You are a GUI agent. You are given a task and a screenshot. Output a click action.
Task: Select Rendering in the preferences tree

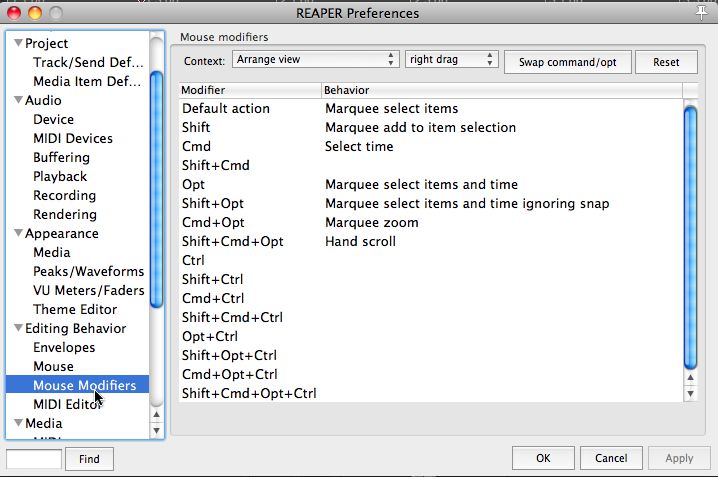click(65, 214)
